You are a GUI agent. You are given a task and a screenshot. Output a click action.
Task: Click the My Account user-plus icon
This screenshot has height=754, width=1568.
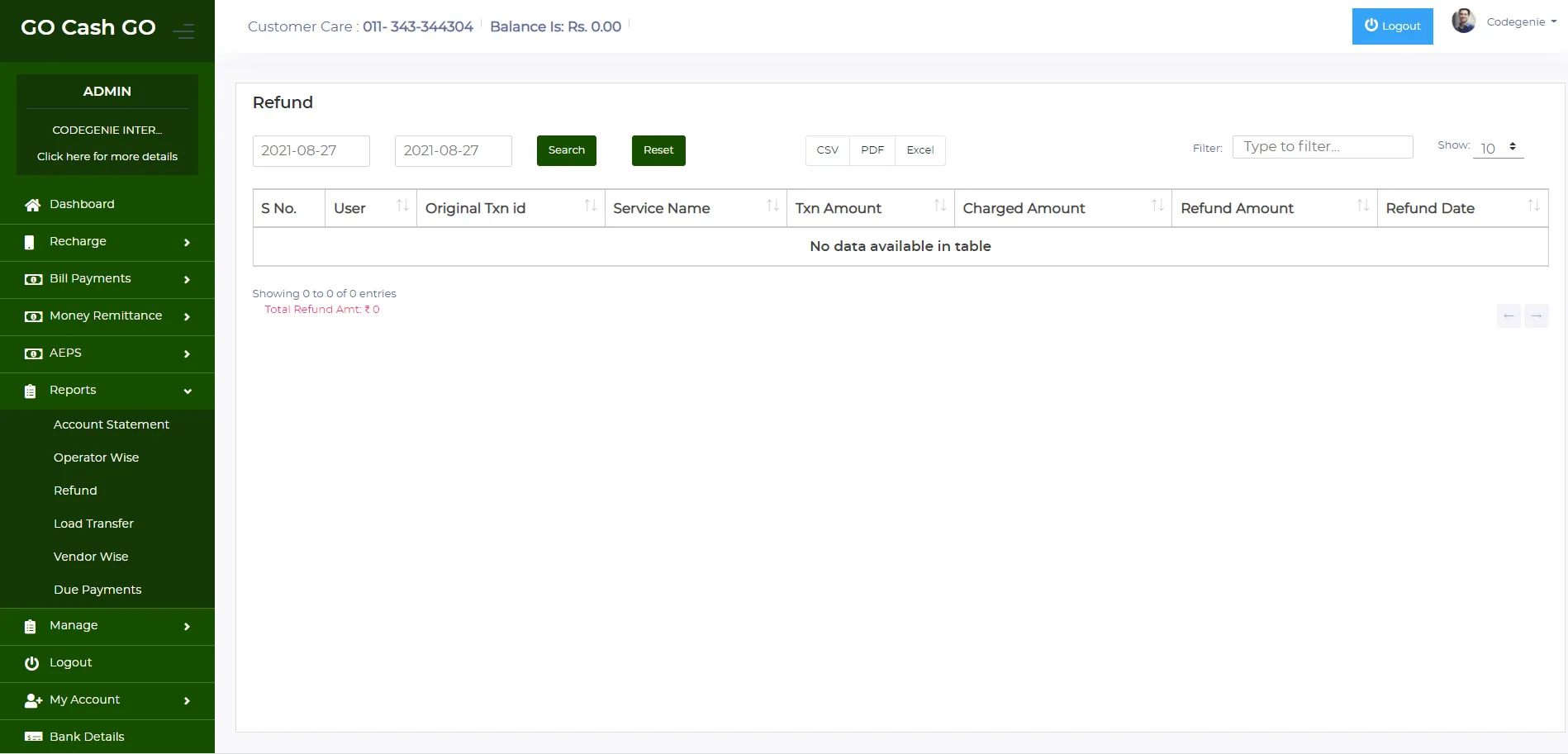click(x=33, y=700)
